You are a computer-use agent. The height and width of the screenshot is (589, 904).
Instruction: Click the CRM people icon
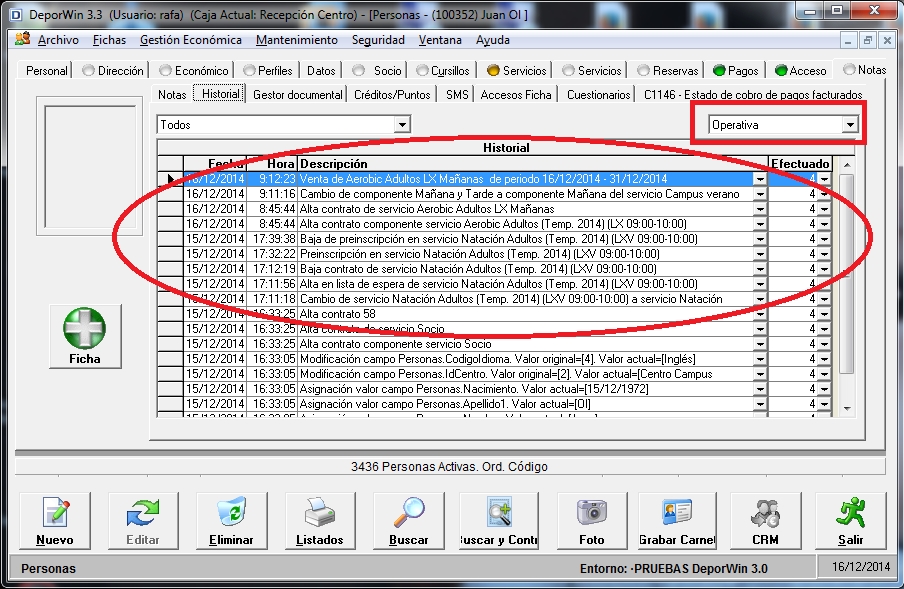765,512
